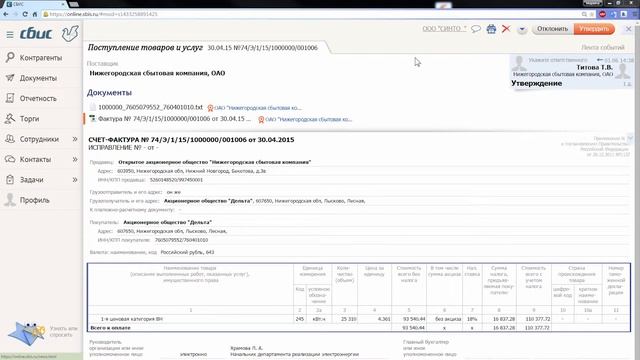
Task: Click the bird emblem icon
Action: pyautogui.click(x=70, y=33)
